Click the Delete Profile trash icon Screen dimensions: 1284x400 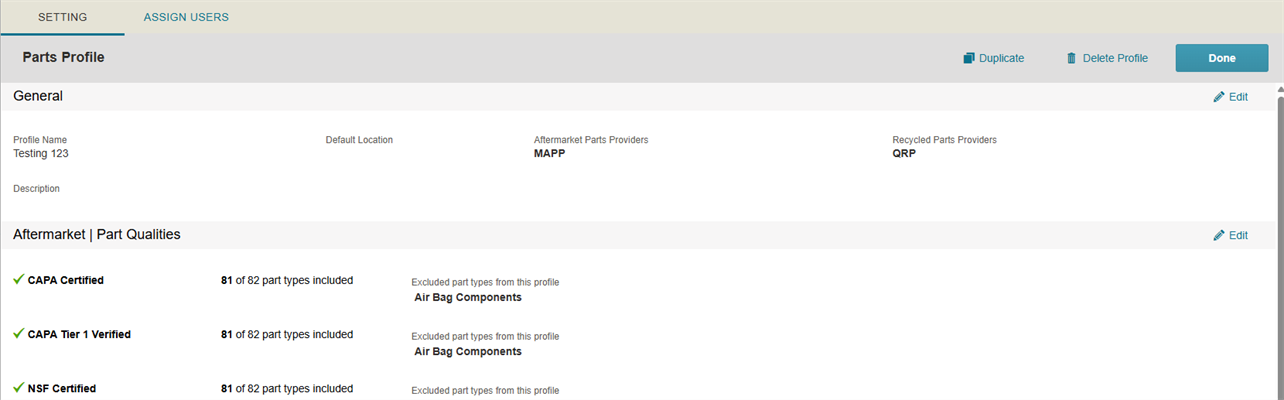[x=1072, y=58]
